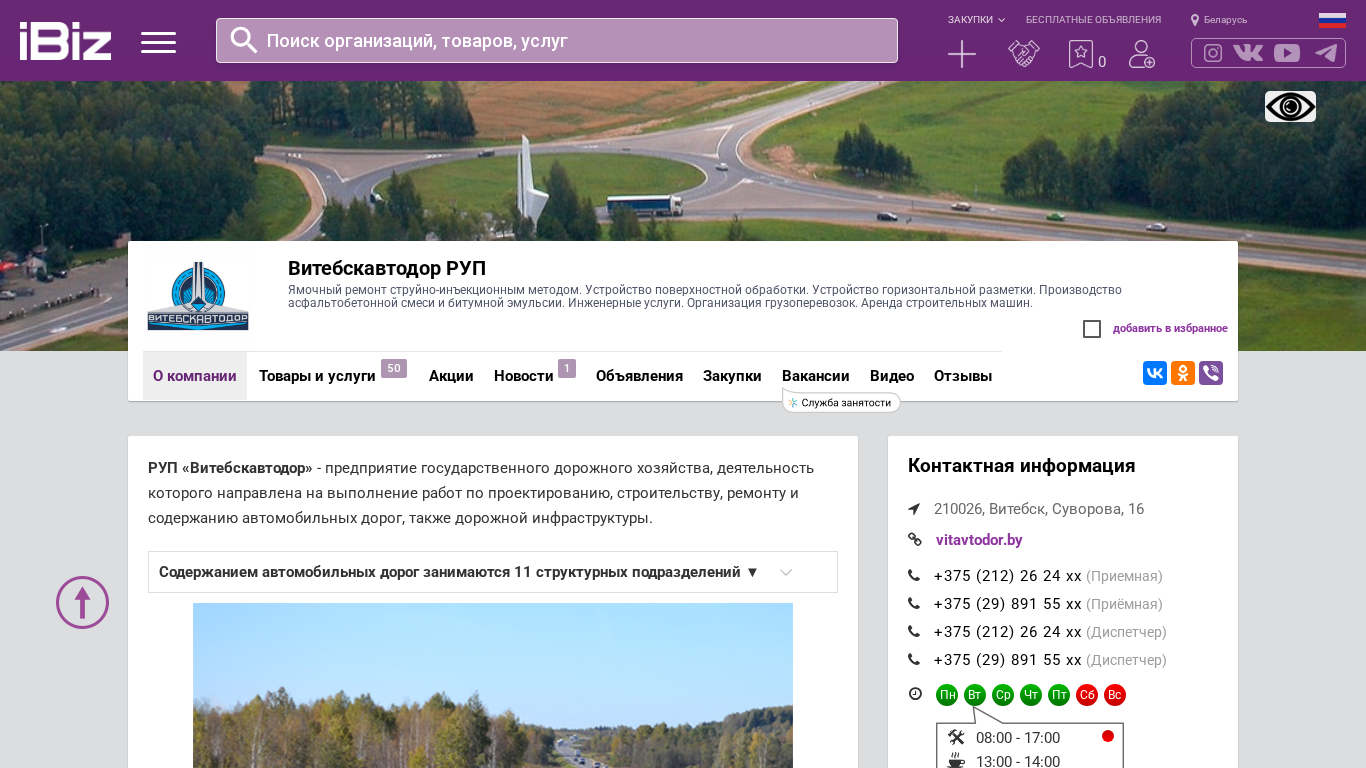Check the добавить в избранное checkbox

(x=1092, y=329)
